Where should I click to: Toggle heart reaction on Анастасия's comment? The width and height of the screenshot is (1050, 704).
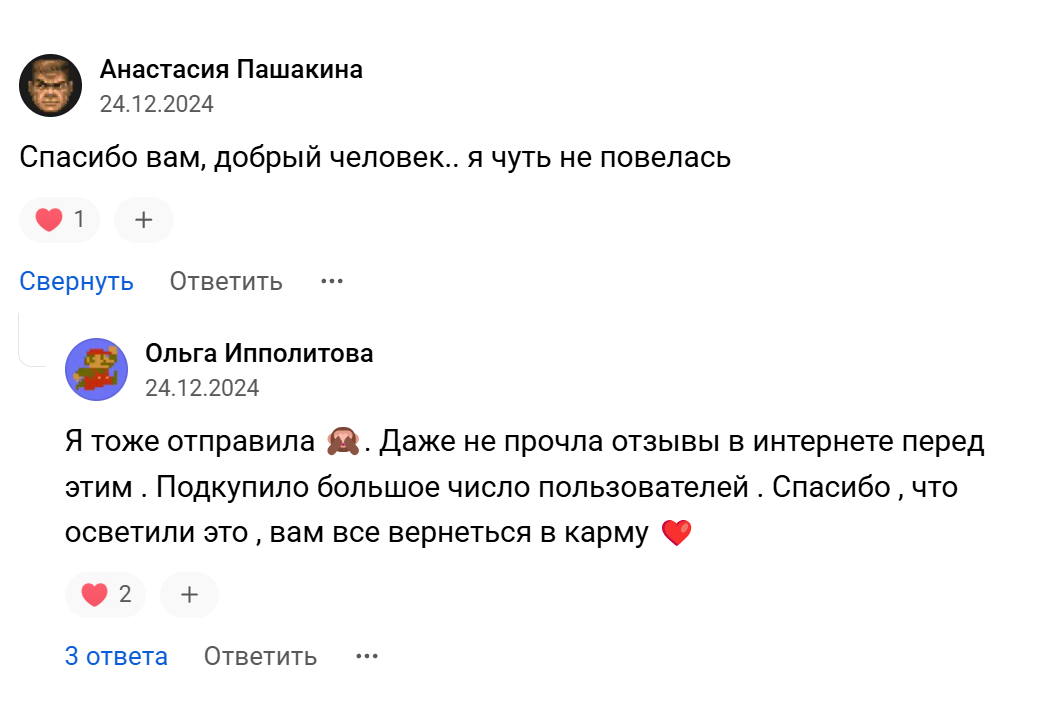tap(60, 219)
